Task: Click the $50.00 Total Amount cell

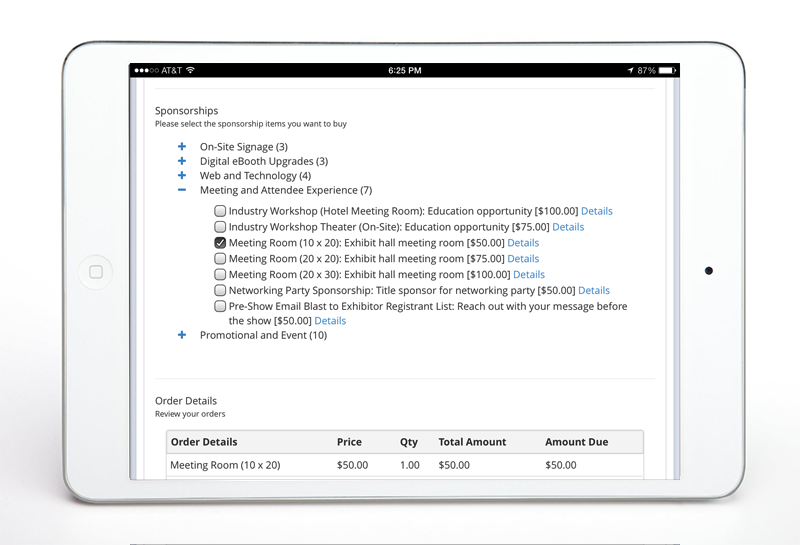Action: point(454,465)
